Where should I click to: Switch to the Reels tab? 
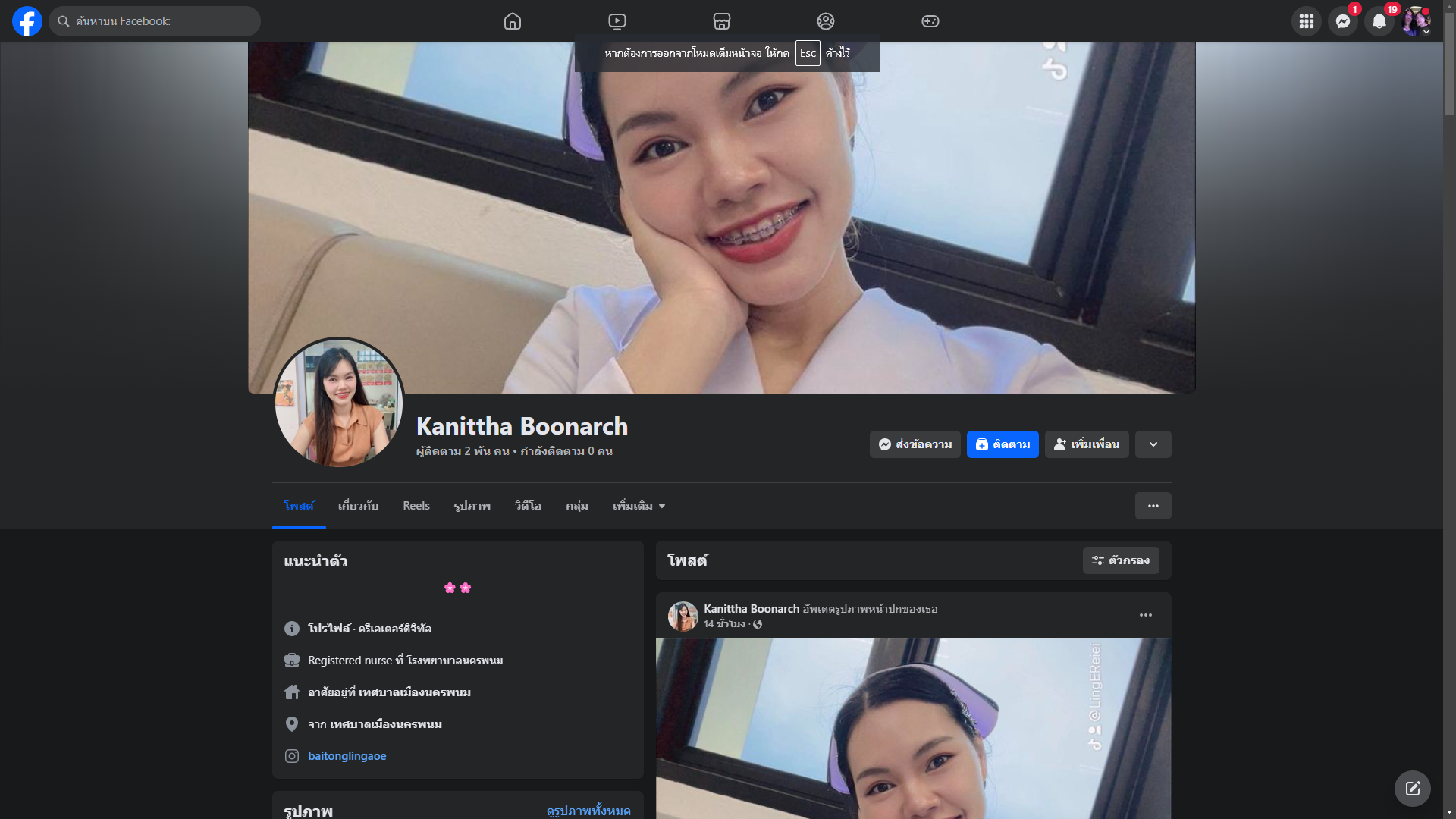(x=416, y=506)
